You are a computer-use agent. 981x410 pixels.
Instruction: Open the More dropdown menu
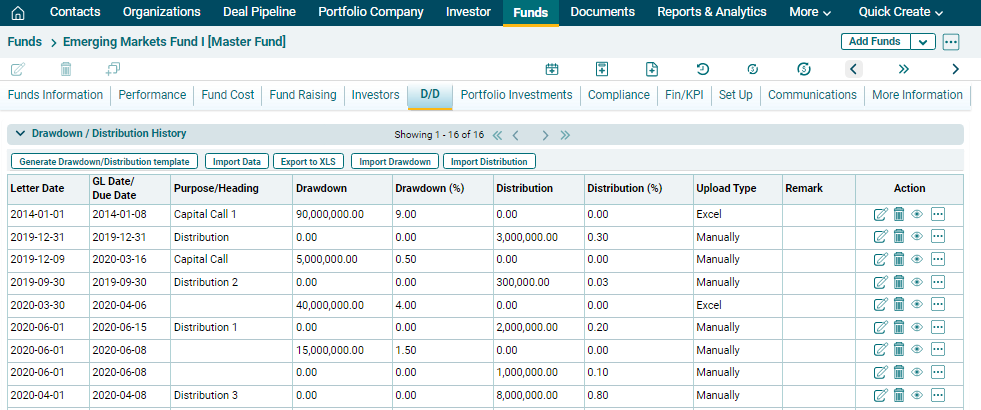[809, 12]
